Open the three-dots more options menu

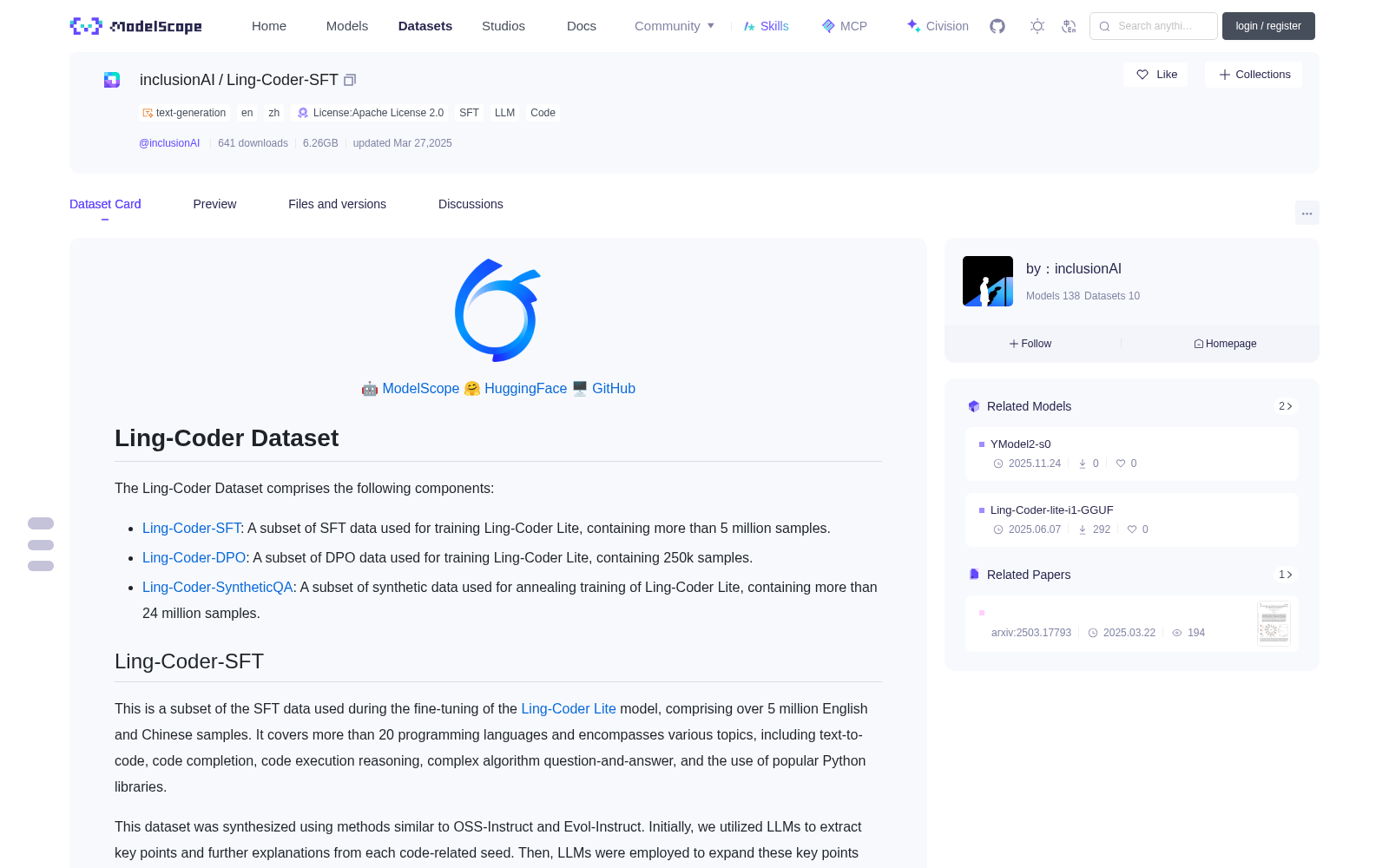pyautogui.click(x=1307, y=213)
